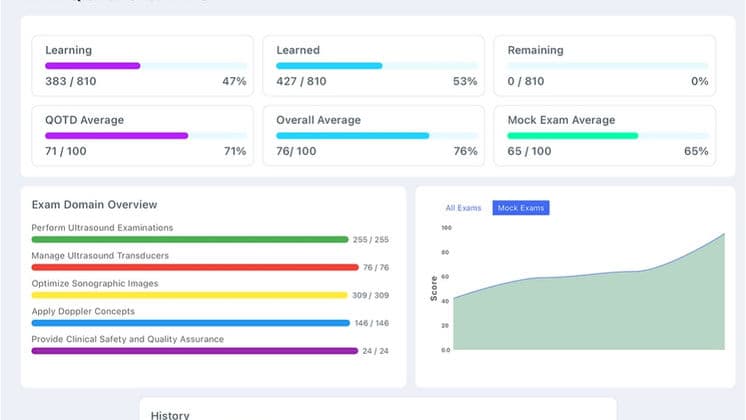Click the blue Learned progress bar
Viewport: 746px width, 420px height.
pyautogui.click(x=329, y=66)
